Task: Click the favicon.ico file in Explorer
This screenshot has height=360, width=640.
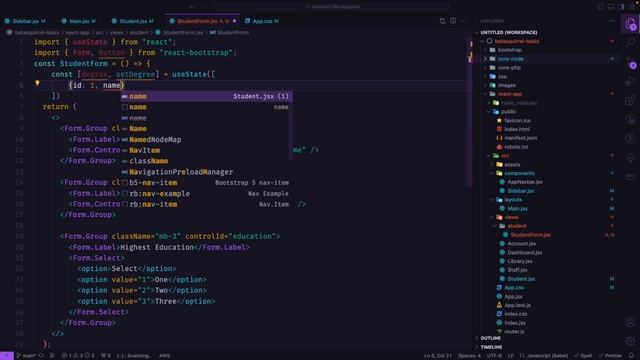Action: click(518, 120)
